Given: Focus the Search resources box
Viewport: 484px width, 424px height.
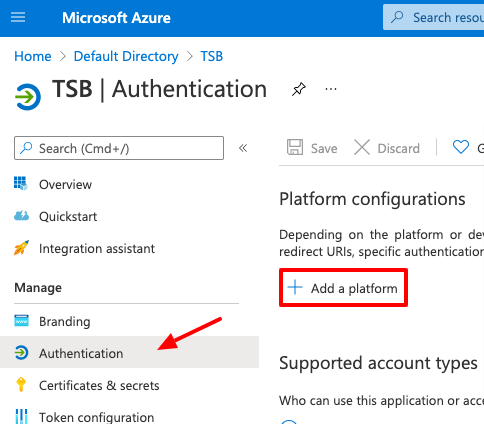Looking at the screenshot, I should coord(433,17).
